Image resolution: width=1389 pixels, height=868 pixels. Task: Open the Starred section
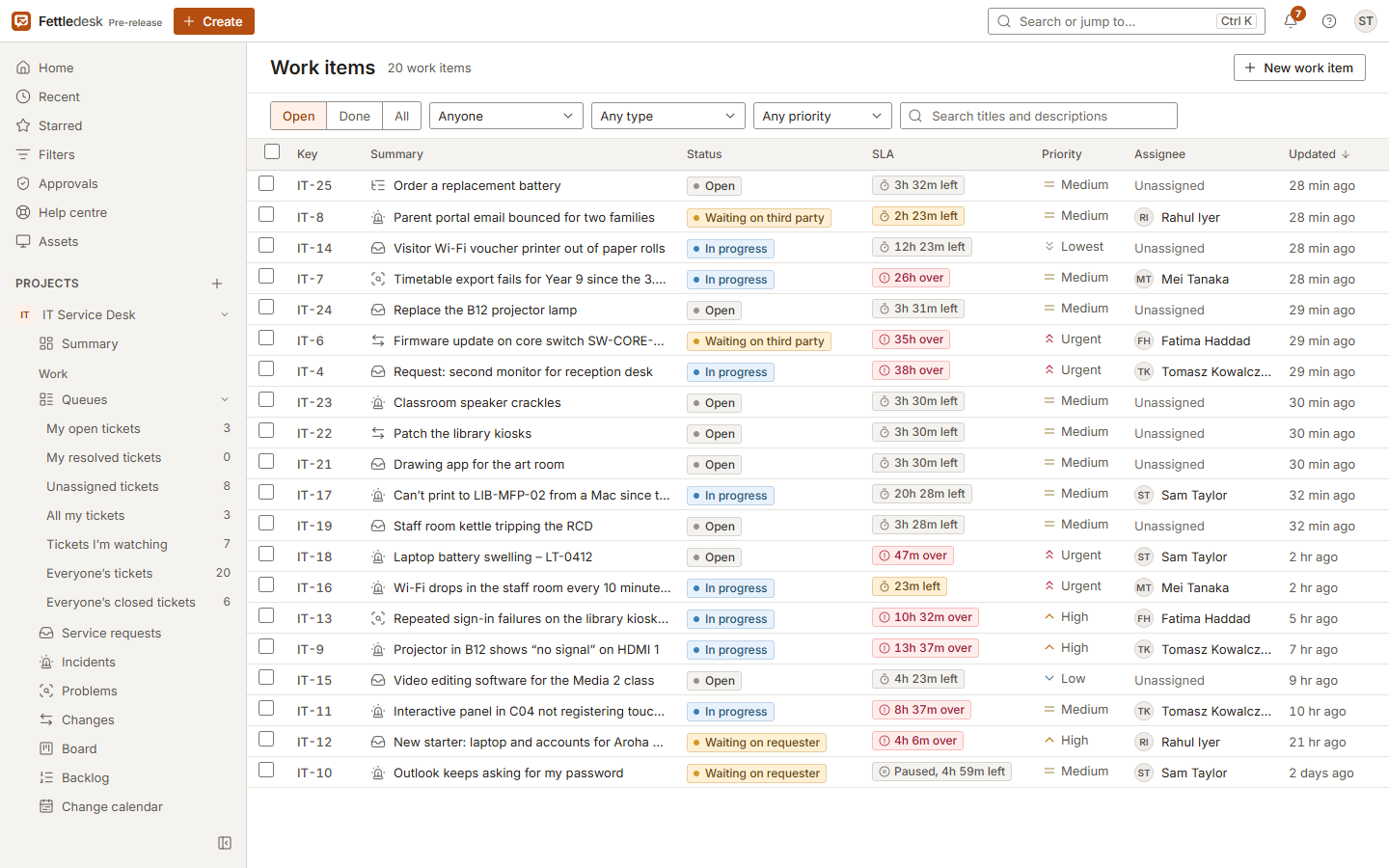123,125
